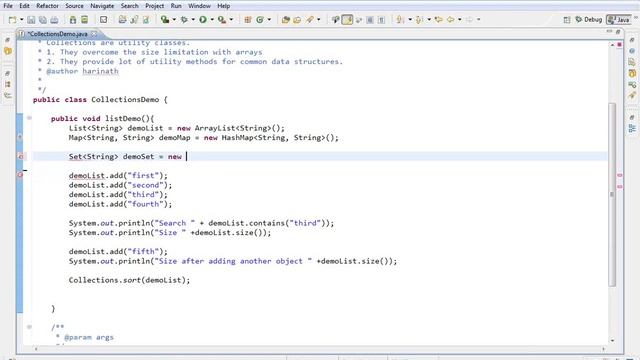Screen dimensions: 640x360
Task: Click the error marker beside demoList.add("first")
Action: pyautogui.click(x=20, y=175)
